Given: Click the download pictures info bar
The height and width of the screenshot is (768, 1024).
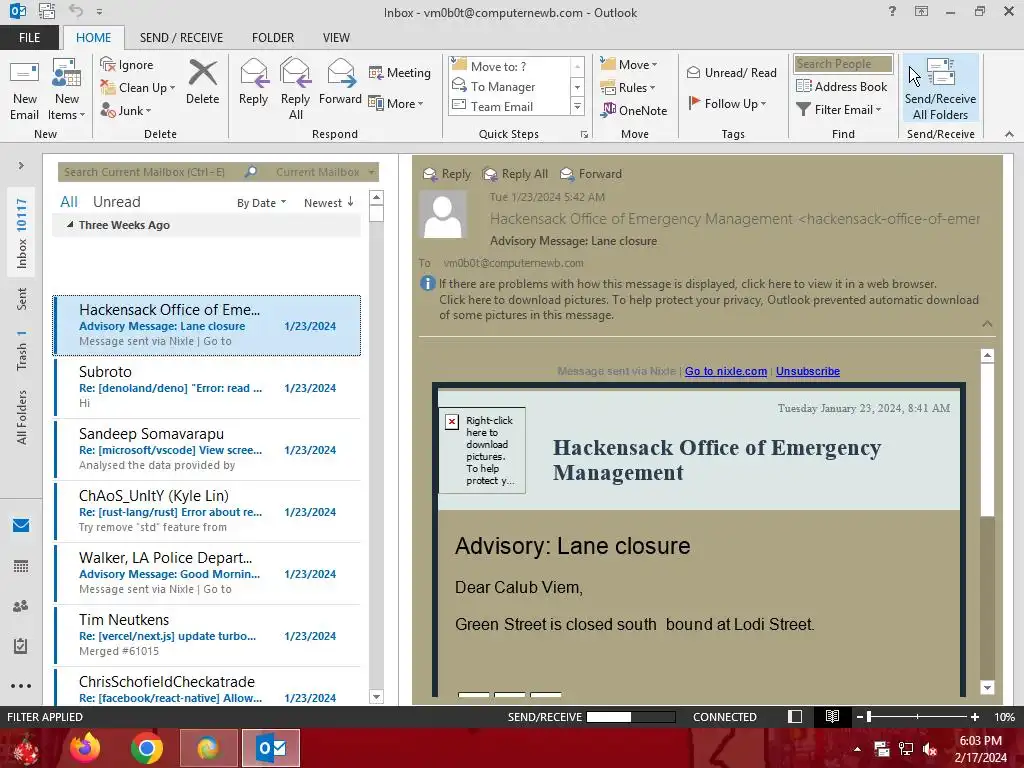Looking at the screenshot, I should (709, 307).
